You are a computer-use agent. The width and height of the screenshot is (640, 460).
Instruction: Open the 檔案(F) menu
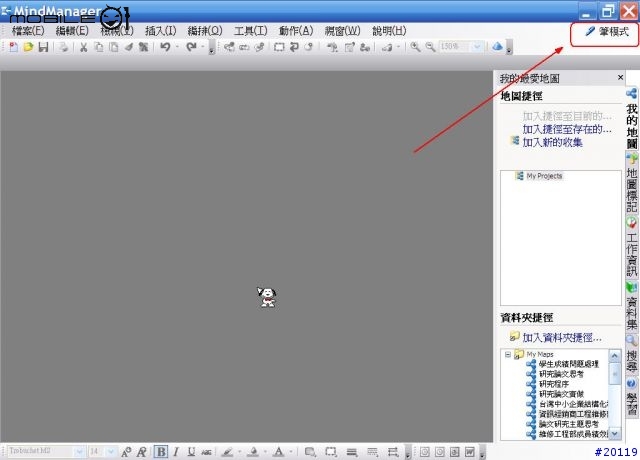coord(28,31)
